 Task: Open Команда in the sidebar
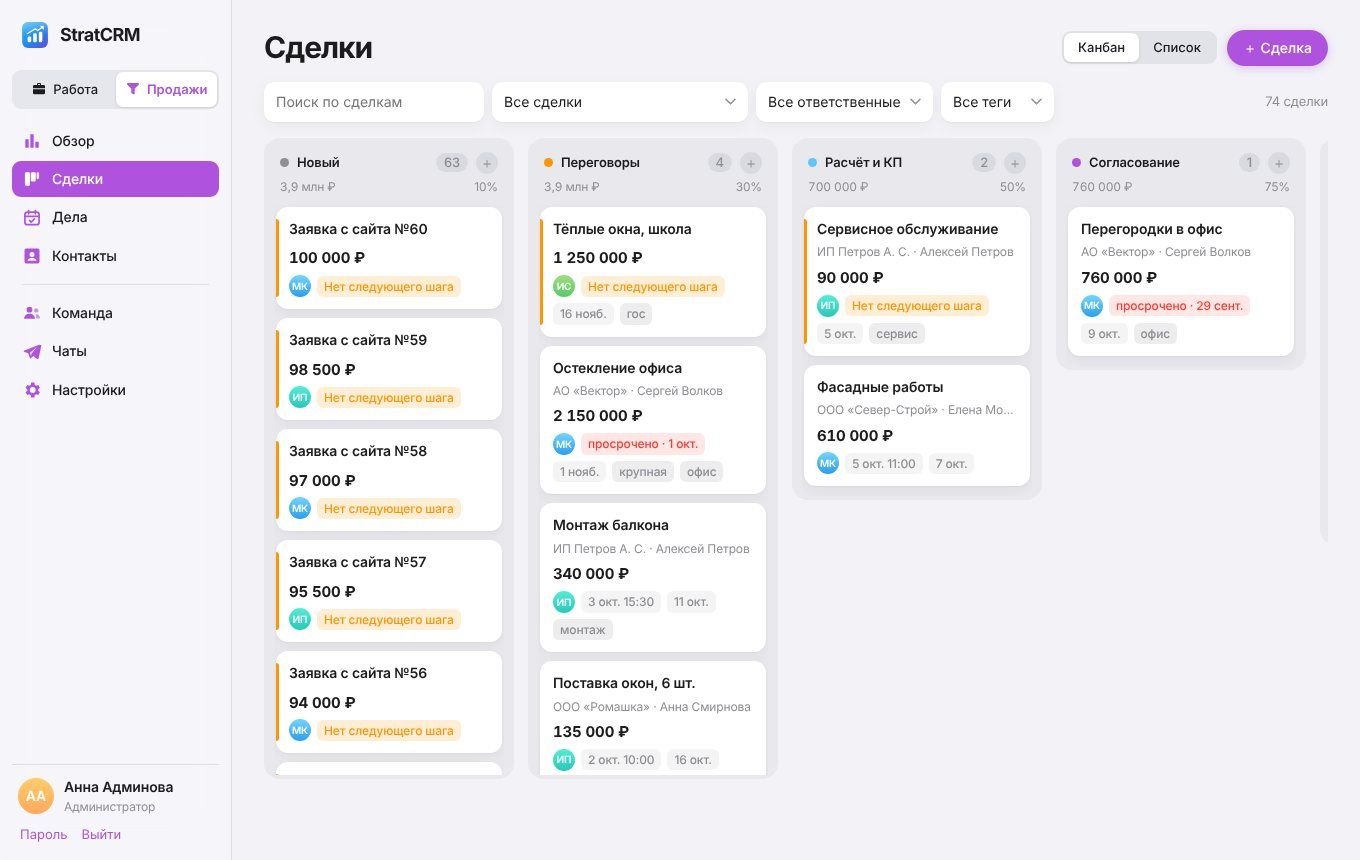115,313
